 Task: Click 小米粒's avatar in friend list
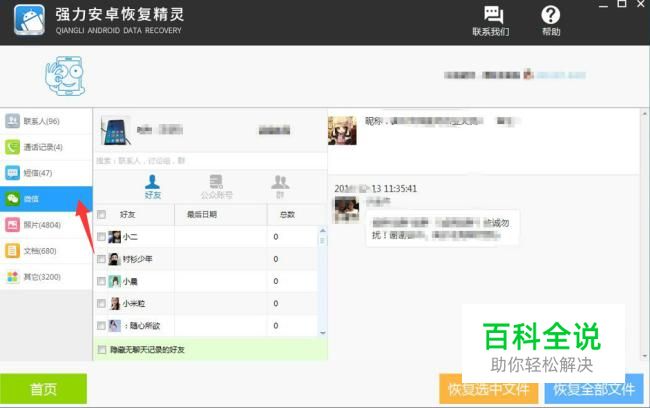(115, 304)
